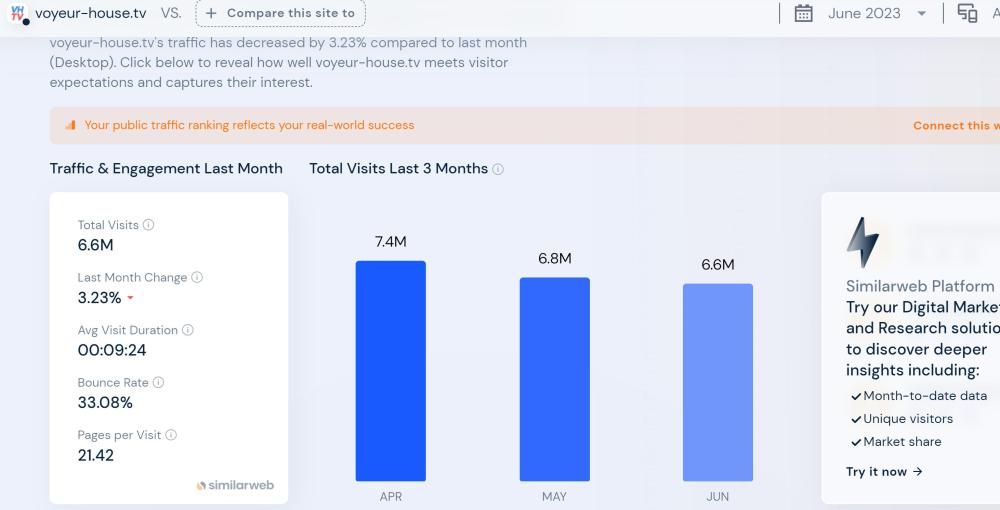The height and width of the screenshot is (510, 1000).
Task: Click the voyeur-house.tv site favicon
Action: (x=18, y=13)
